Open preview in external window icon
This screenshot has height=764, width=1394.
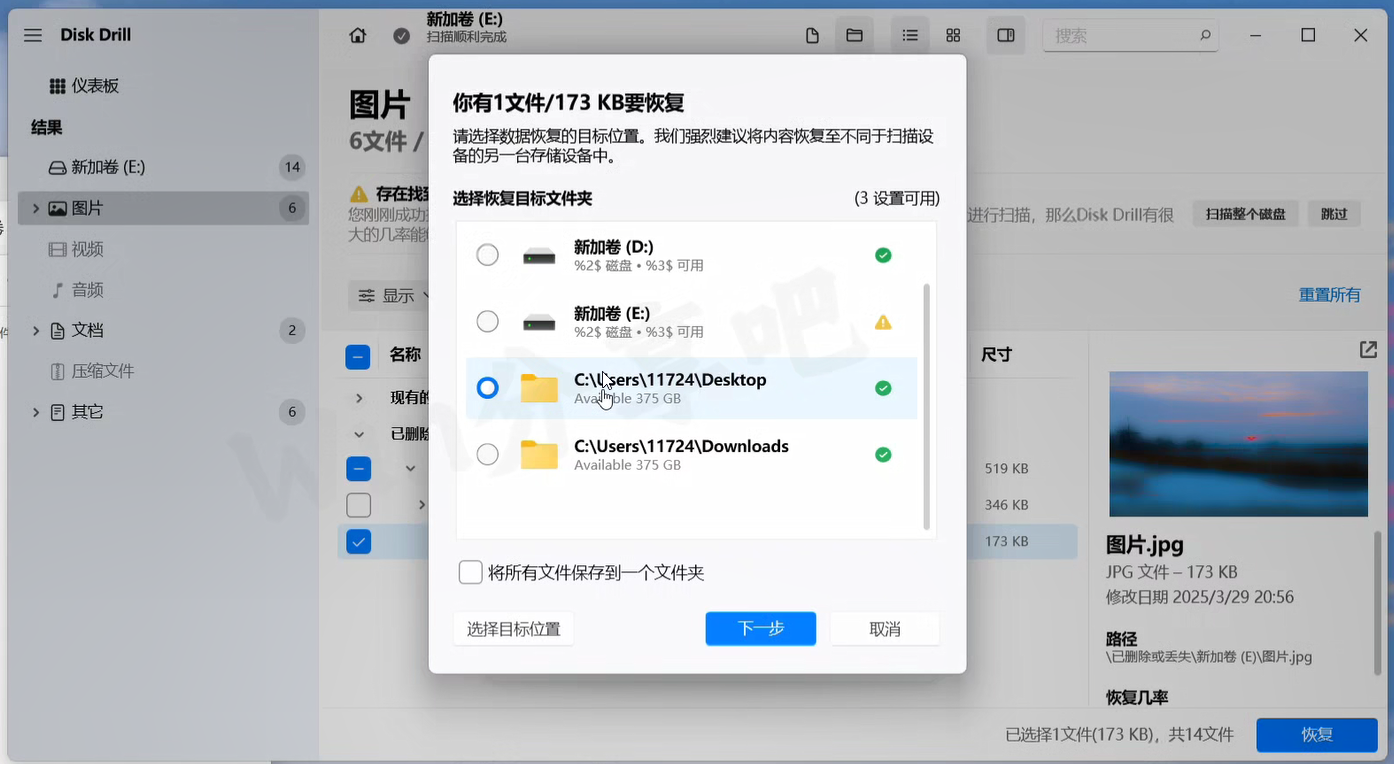1368,350
